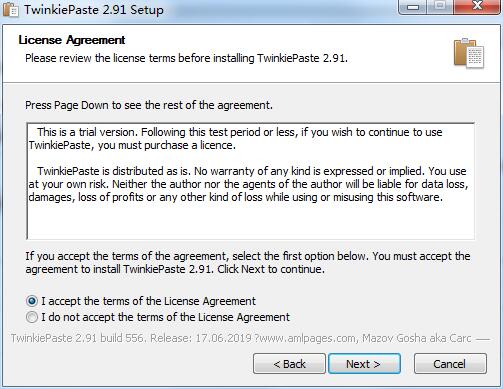Click the "Press Page Down" instruction text

pos(149,105)
